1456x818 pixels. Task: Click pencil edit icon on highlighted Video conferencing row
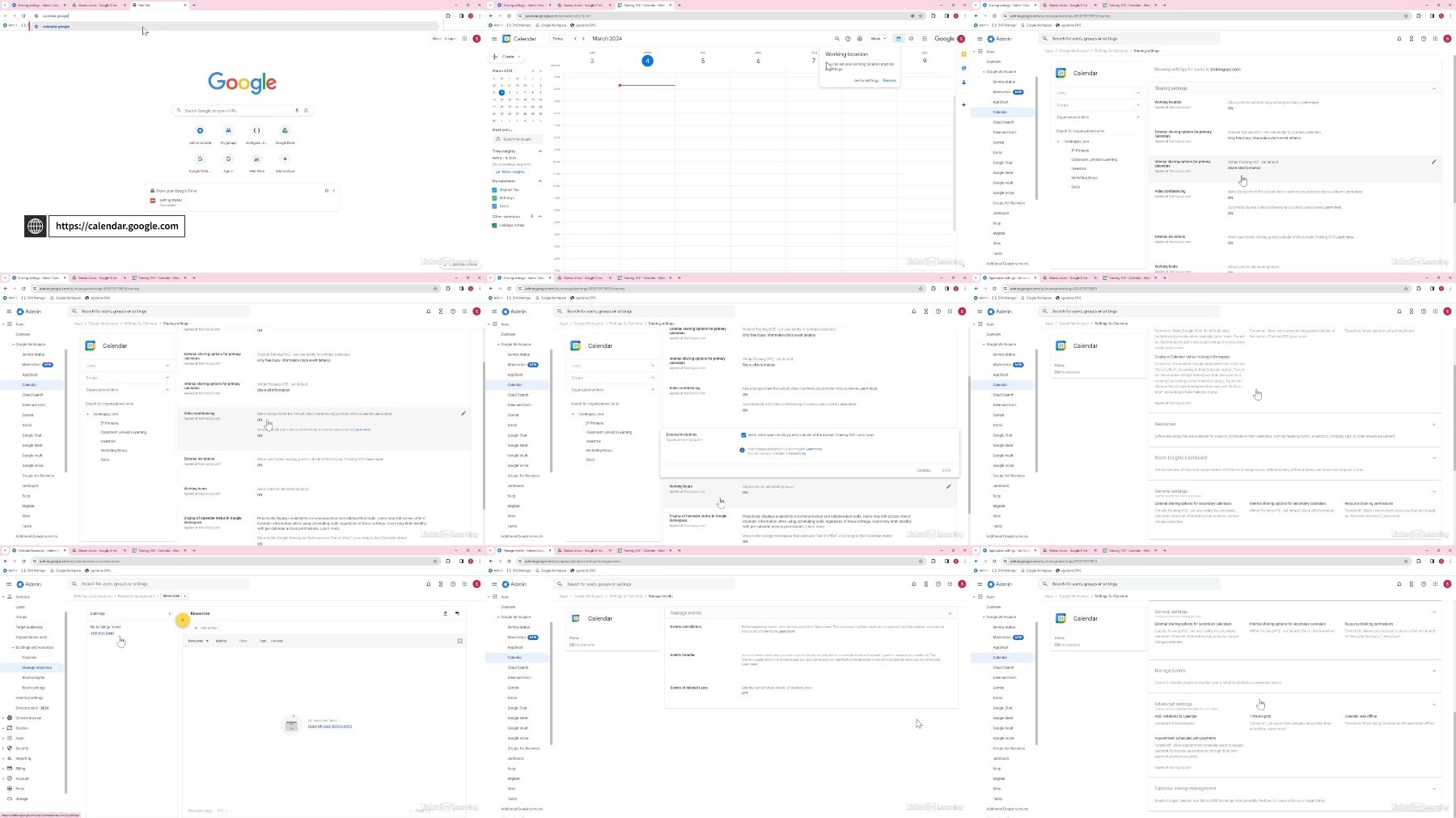click(463, 413)
